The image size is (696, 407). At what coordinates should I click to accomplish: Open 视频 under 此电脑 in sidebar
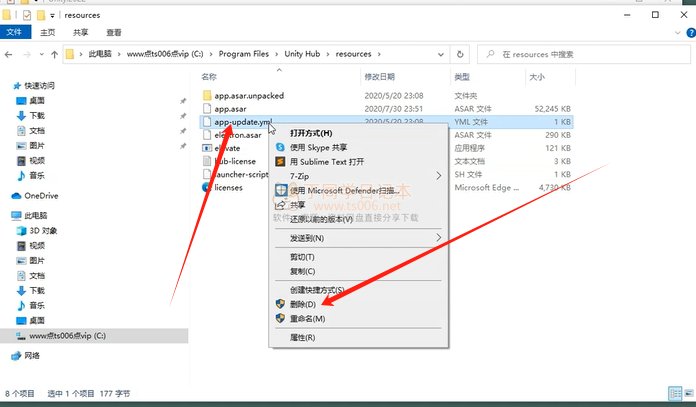37,246
